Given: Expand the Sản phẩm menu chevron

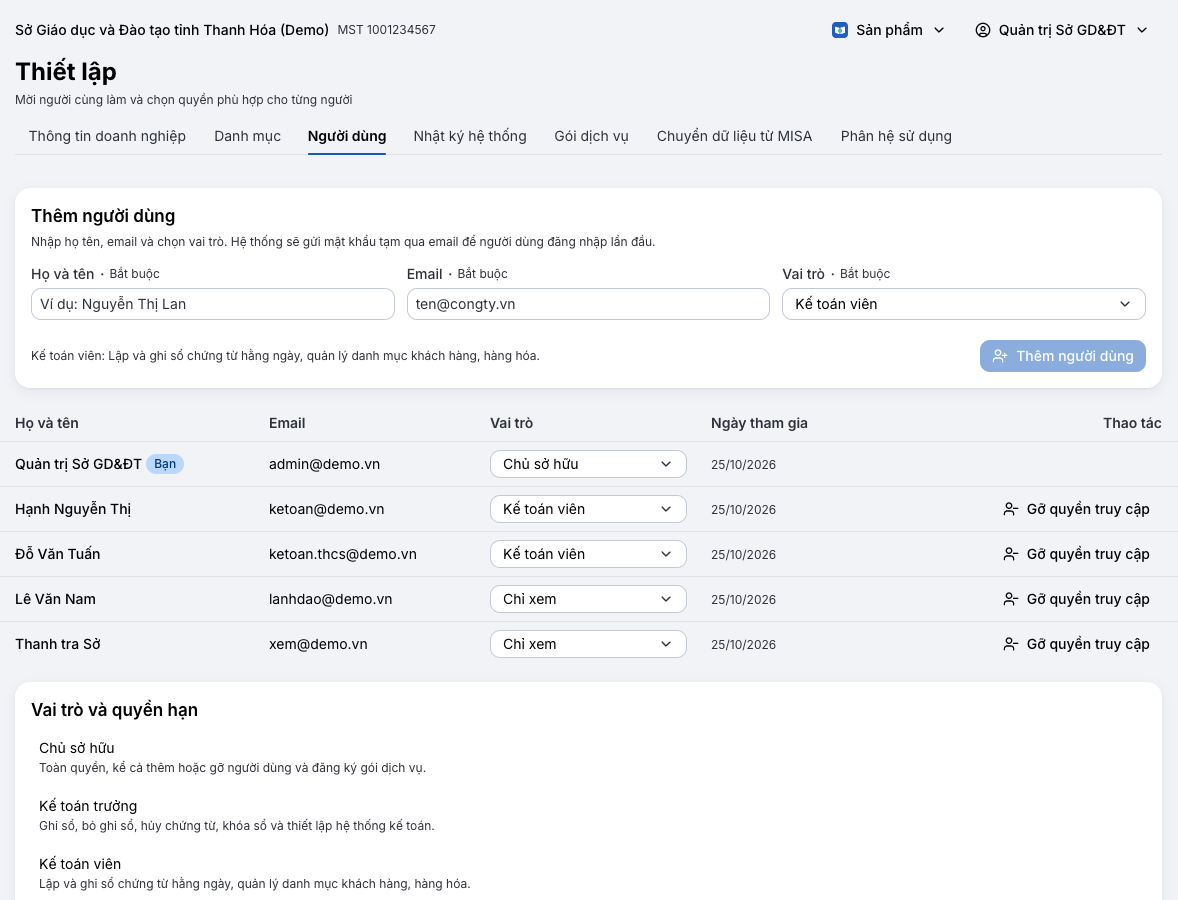Looking at the screenshot, I should (939, 30).
